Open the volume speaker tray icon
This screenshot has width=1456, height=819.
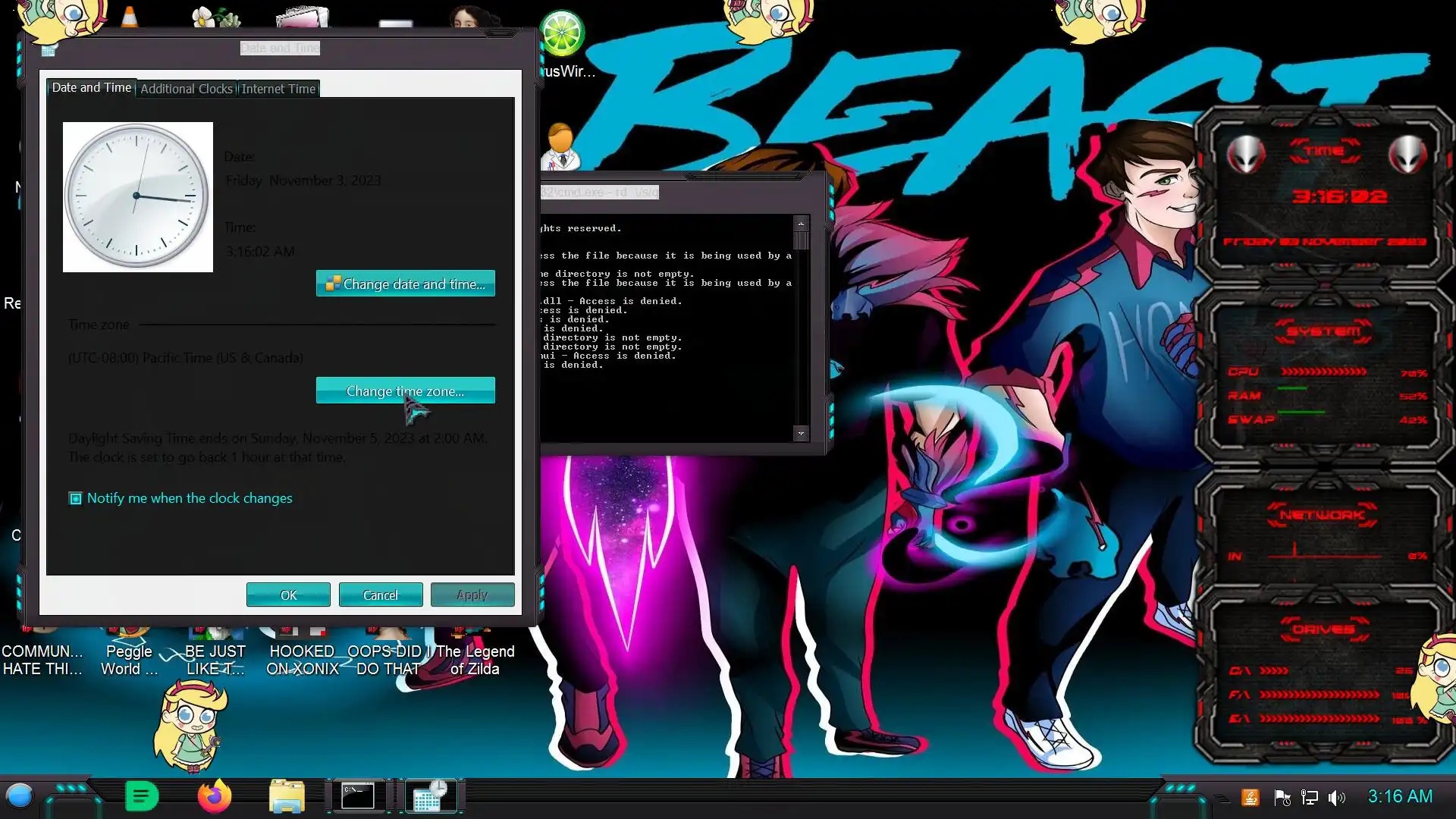1337,798
